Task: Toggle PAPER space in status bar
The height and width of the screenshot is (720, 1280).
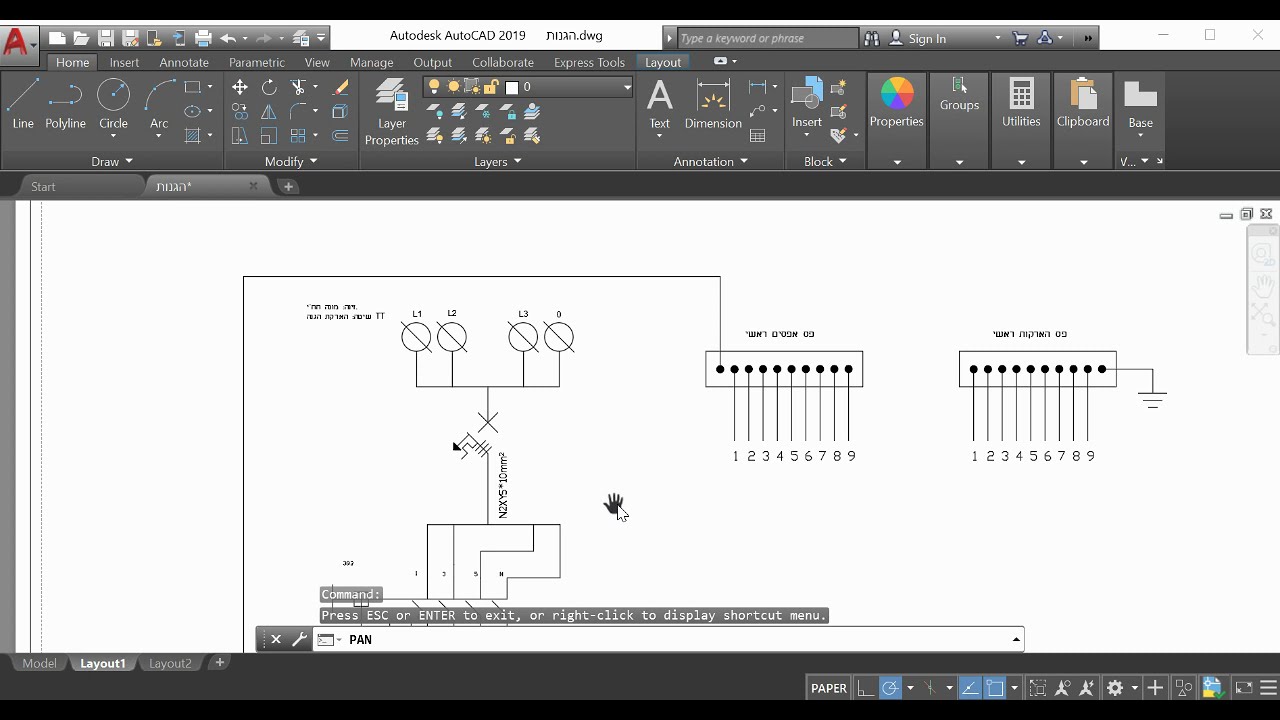Action: (829, 688)
